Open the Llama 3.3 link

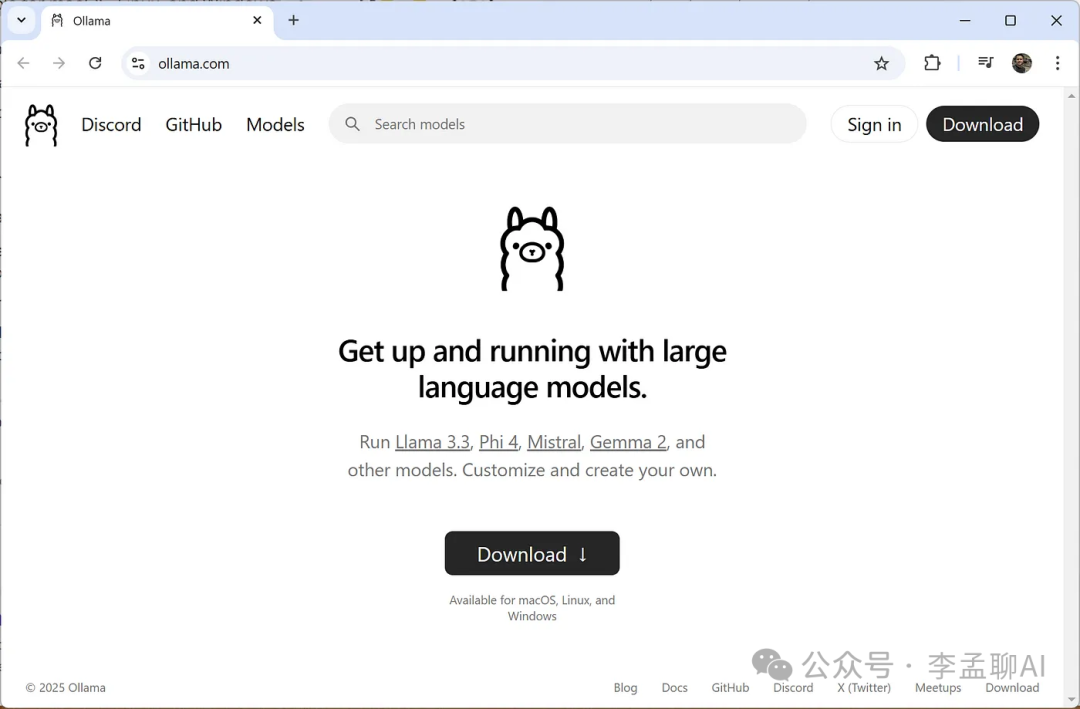pyautogui.click(x=433, y=442)
